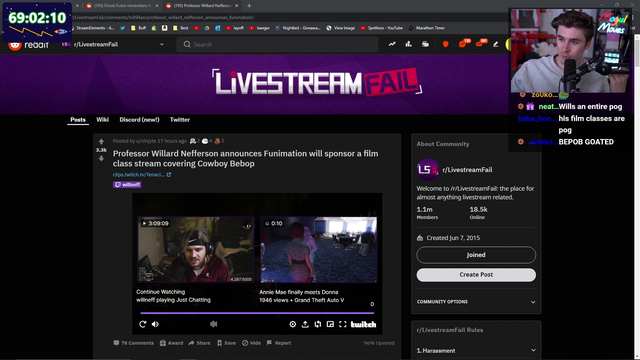The width and height of the screenshot is (640, 360).
Task: Click the Twitch logo in the player
Action: [x=363, y=324]
